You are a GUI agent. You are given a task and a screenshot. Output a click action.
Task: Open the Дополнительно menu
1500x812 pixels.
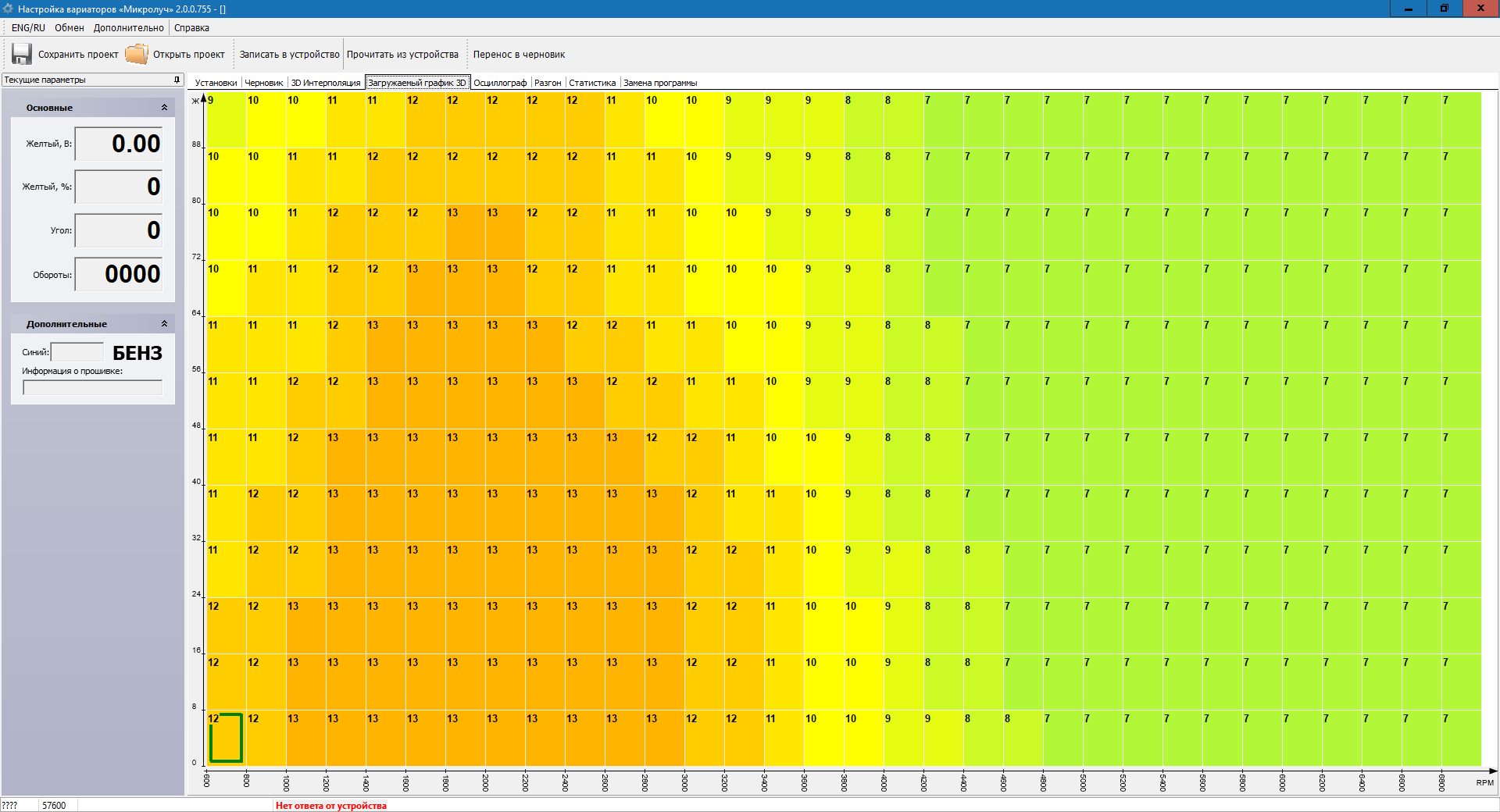click(128, 28)
